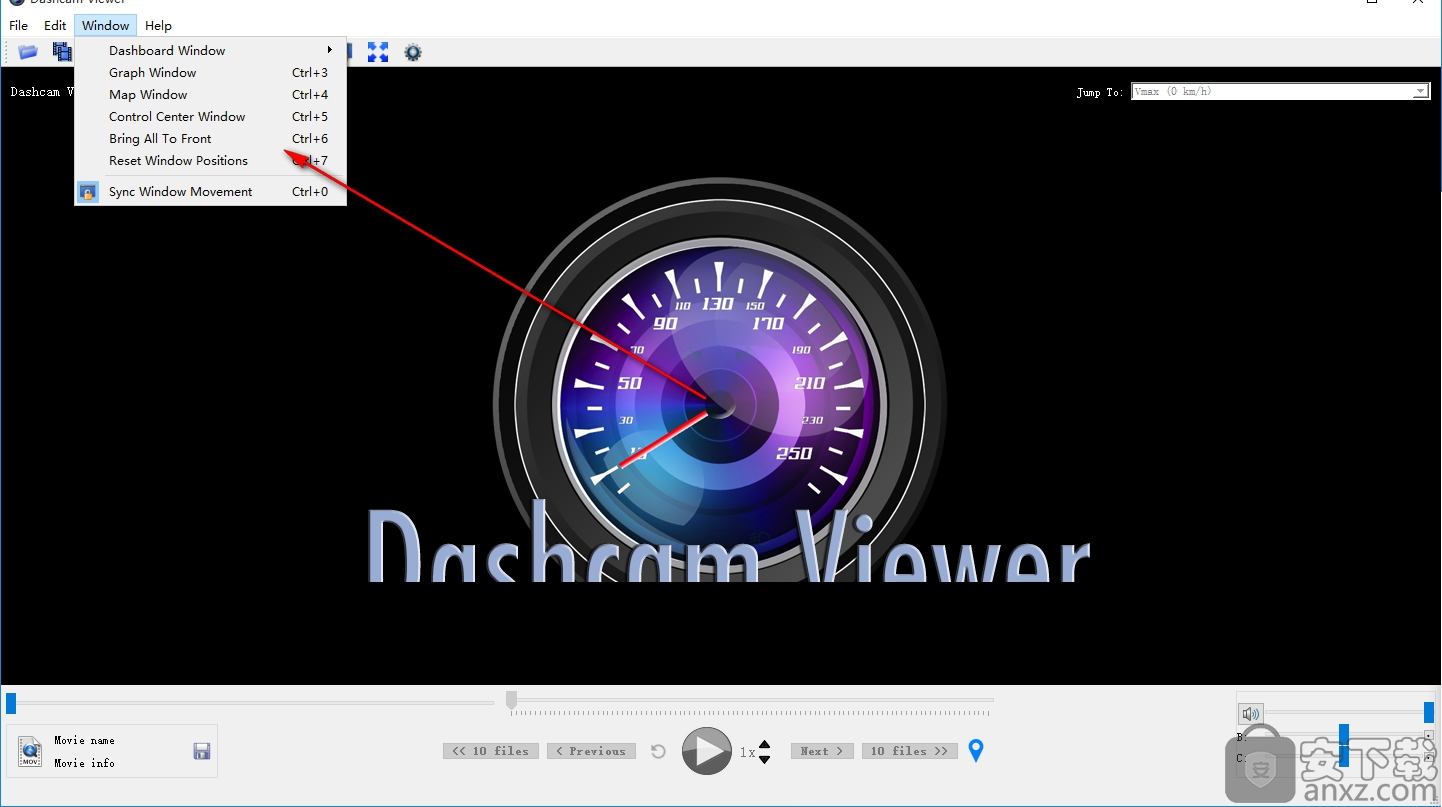Increase playback speed with the up arrow
1442x807 pixels.
pos(765,745)
